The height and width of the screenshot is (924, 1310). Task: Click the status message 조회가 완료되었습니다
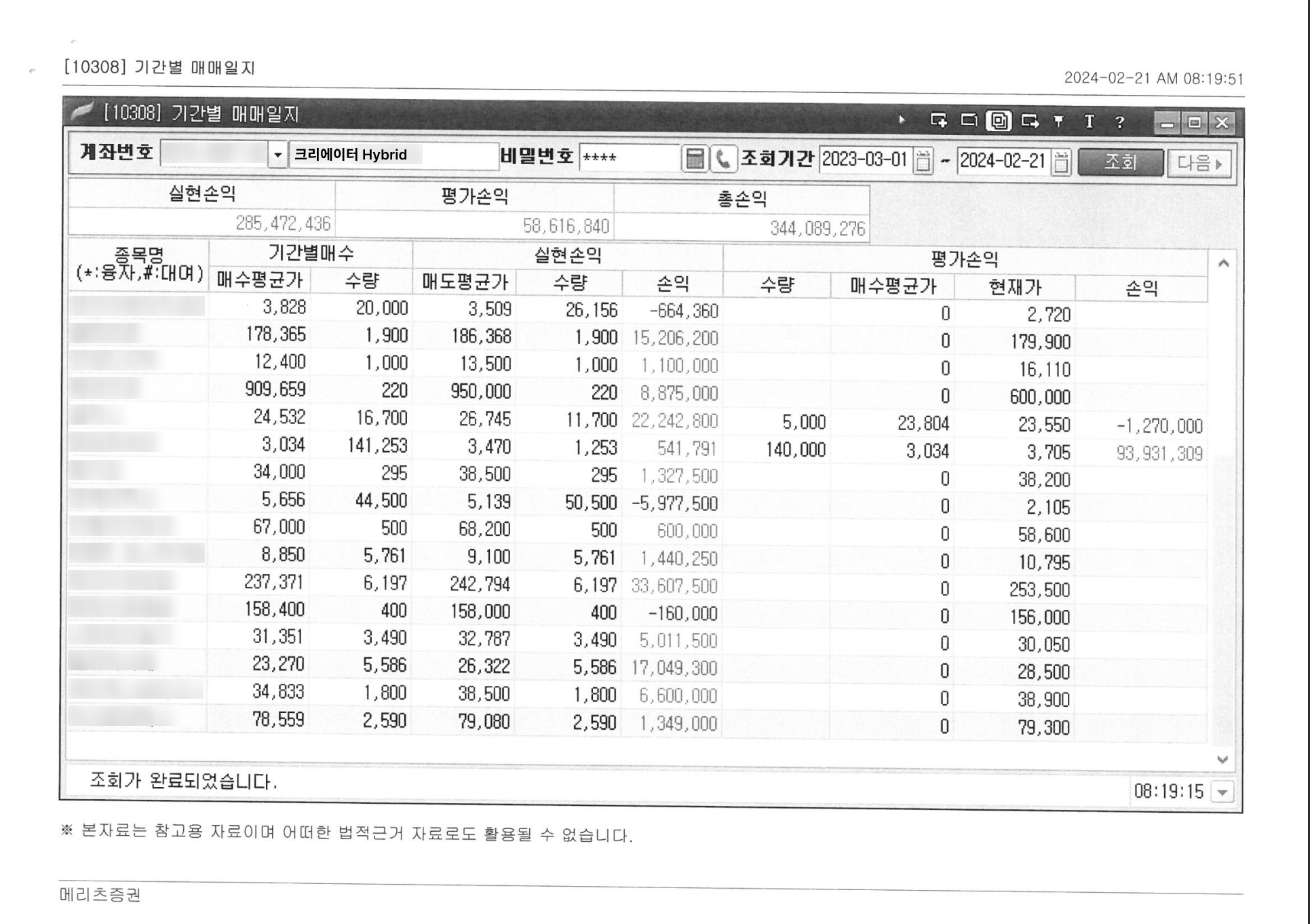click(x=183, y=781)
